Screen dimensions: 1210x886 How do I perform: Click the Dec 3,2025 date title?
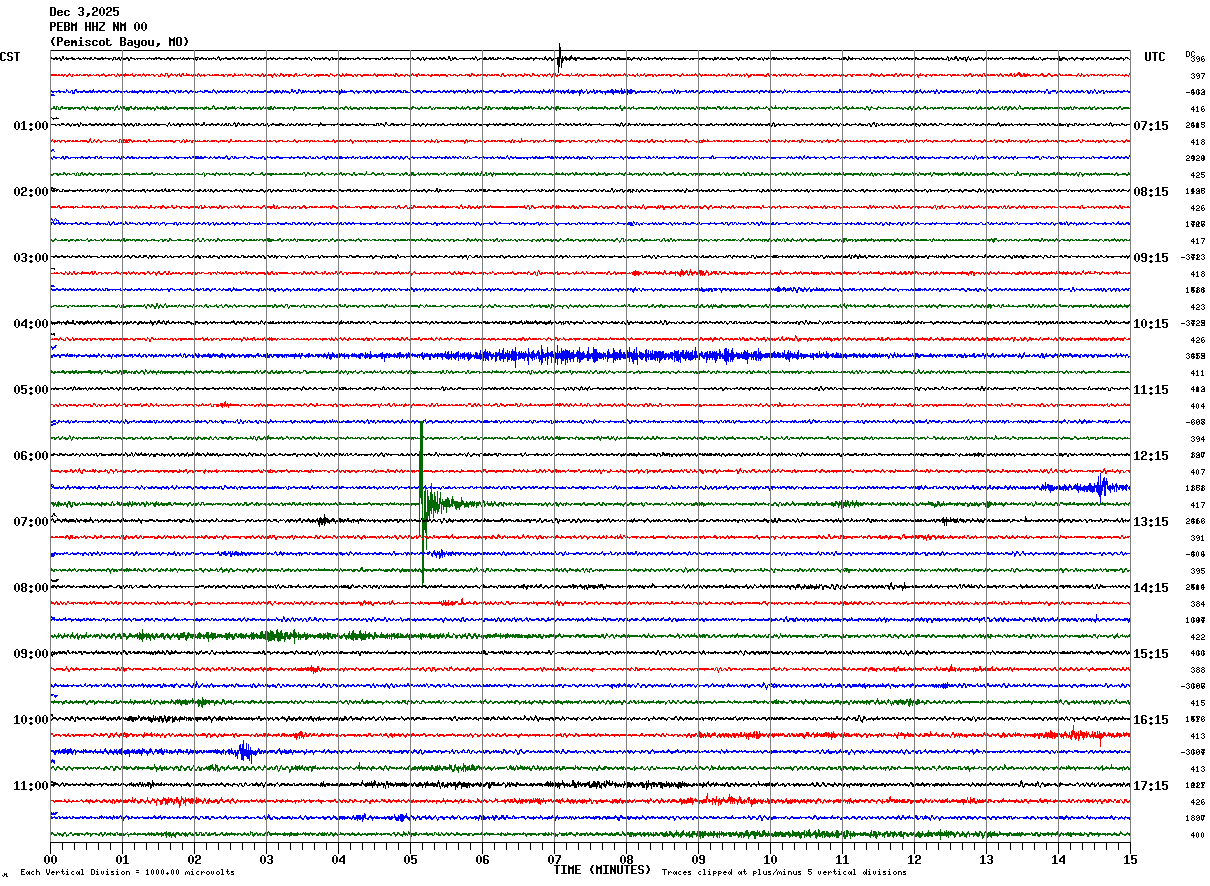[84, 12]
